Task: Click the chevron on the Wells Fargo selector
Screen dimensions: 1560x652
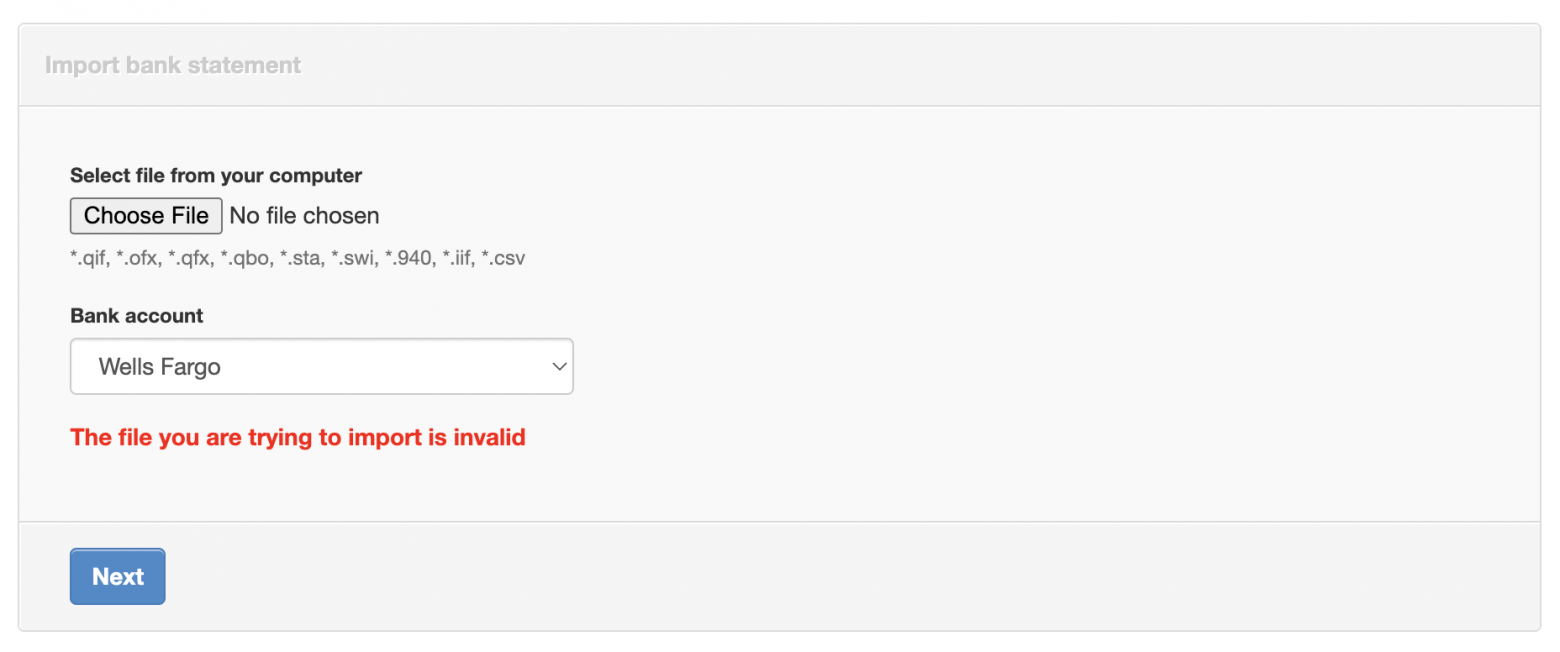Action: pyautogui.click(x=559, y=366)
